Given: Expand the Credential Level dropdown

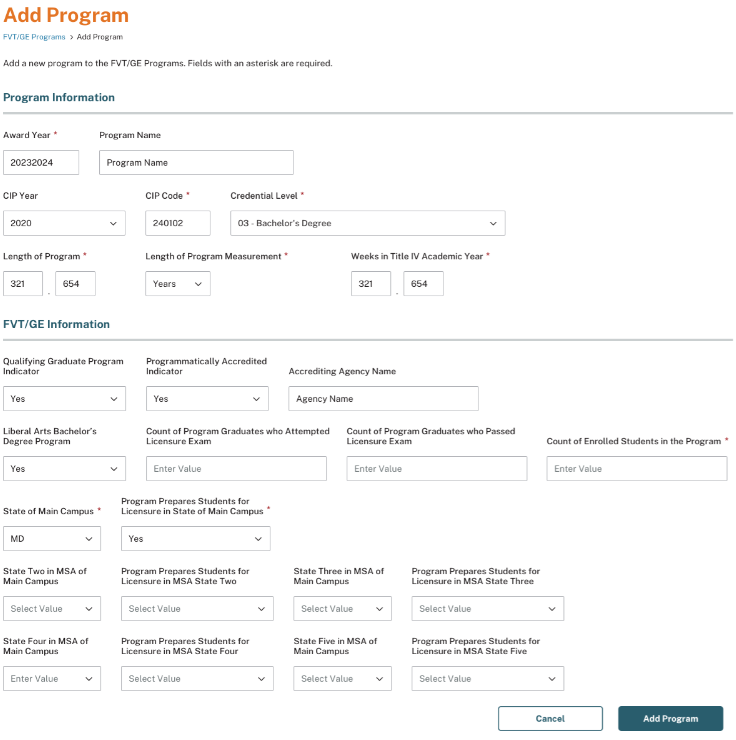Looking at the screenshot, I should coord(367,223).
